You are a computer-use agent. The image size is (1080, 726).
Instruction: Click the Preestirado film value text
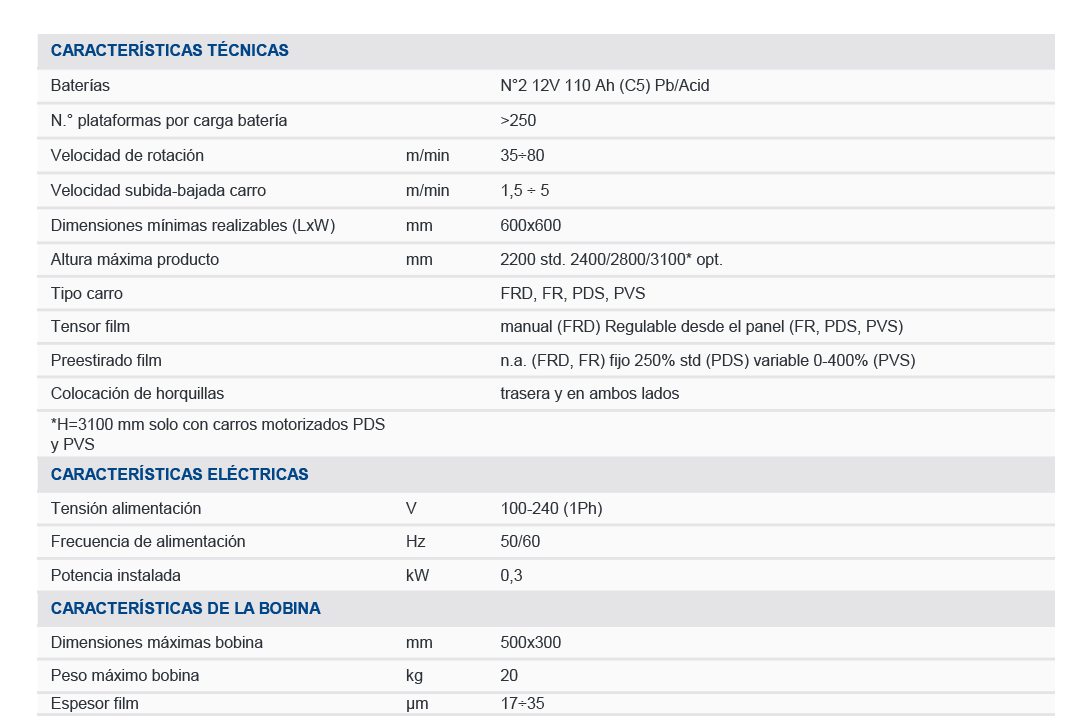707,361
